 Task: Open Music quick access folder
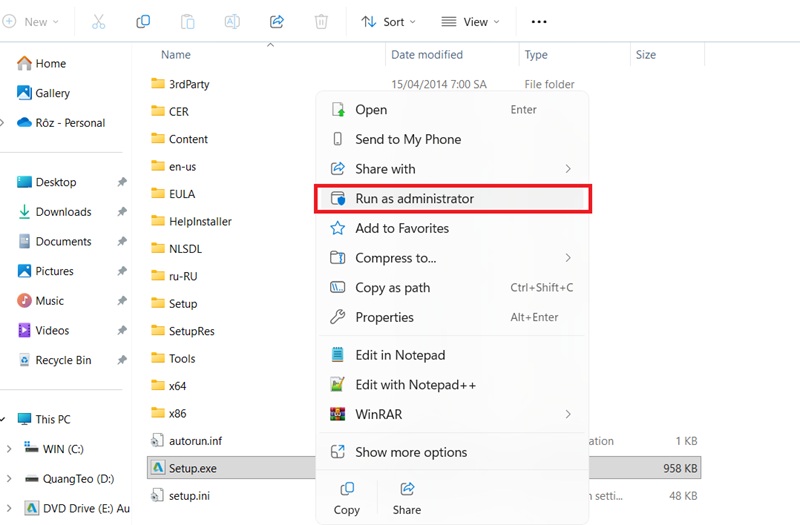41,301
